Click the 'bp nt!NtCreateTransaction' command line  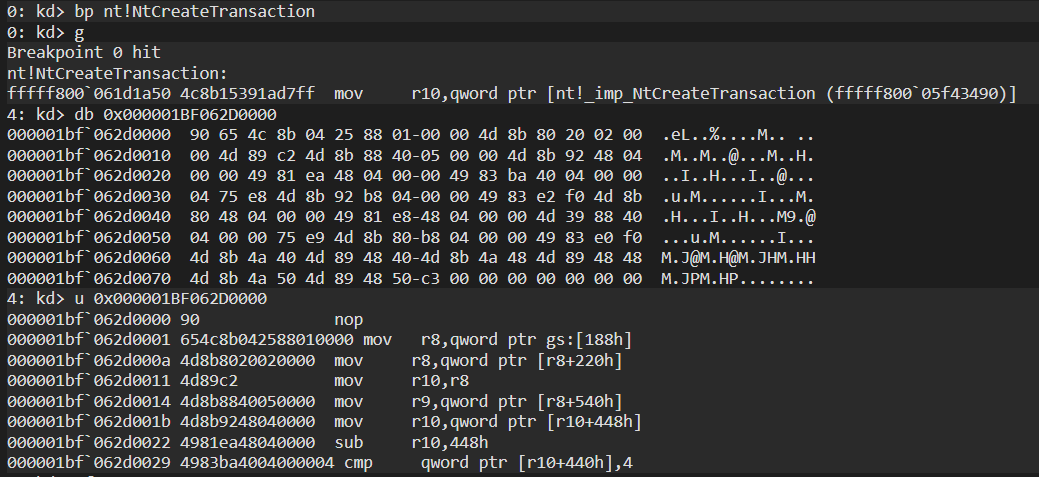click(x=161, y=11)
